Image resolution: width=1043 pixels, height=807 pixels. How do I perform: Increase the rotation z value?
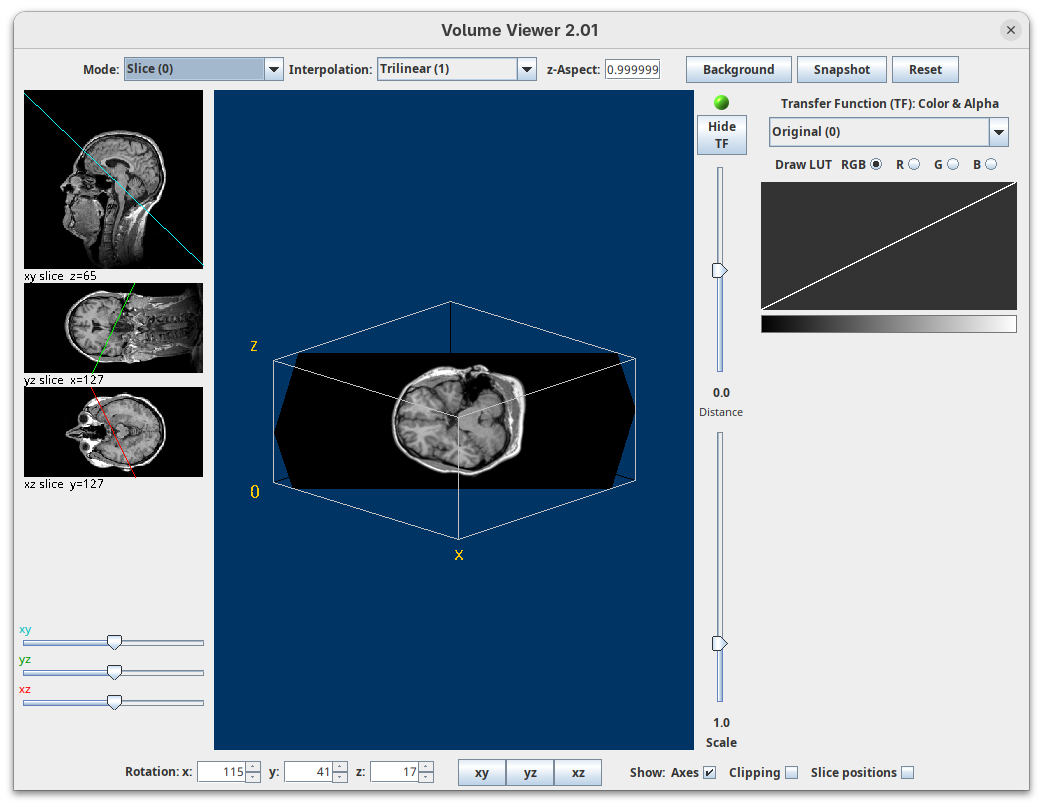[x=426, y=767]
